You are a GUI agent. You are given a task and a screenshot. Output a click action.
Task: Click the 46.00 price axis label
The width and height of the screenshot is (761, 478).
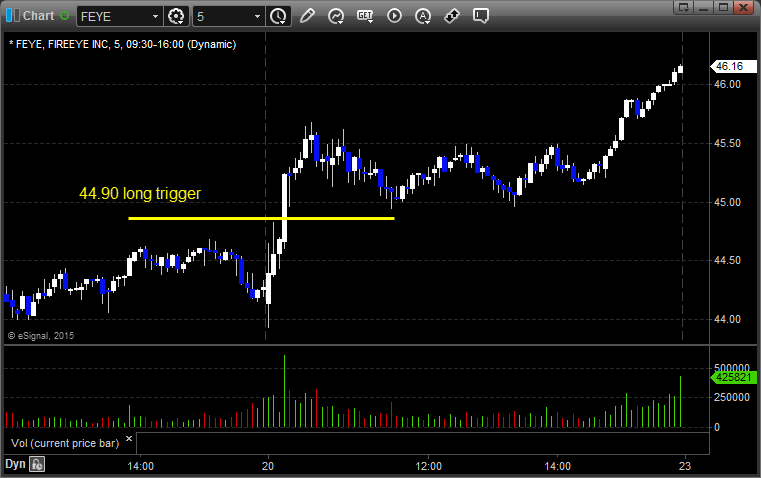[727, 84]
